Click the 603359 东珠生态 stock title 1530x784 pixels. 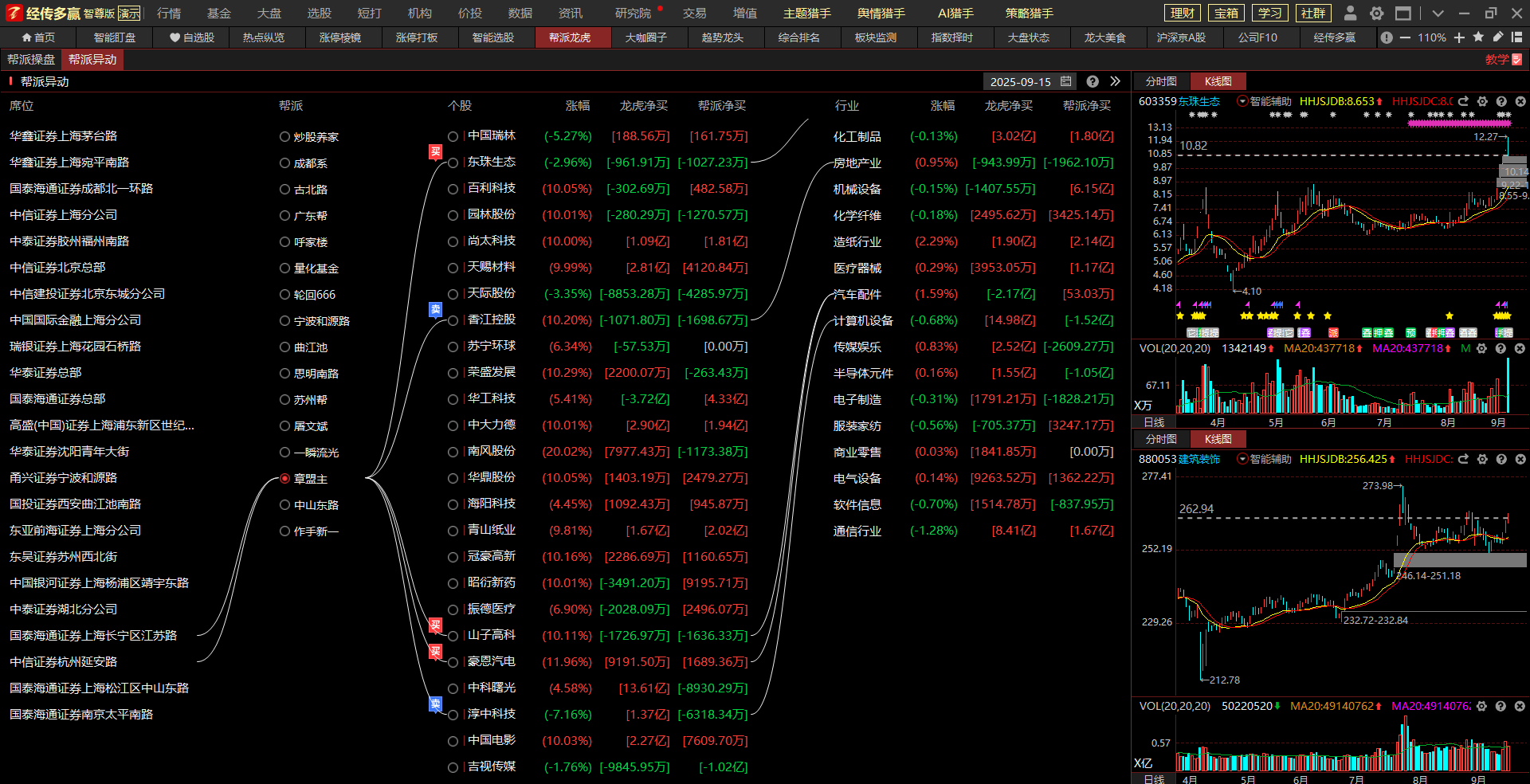click(1179, 101)
